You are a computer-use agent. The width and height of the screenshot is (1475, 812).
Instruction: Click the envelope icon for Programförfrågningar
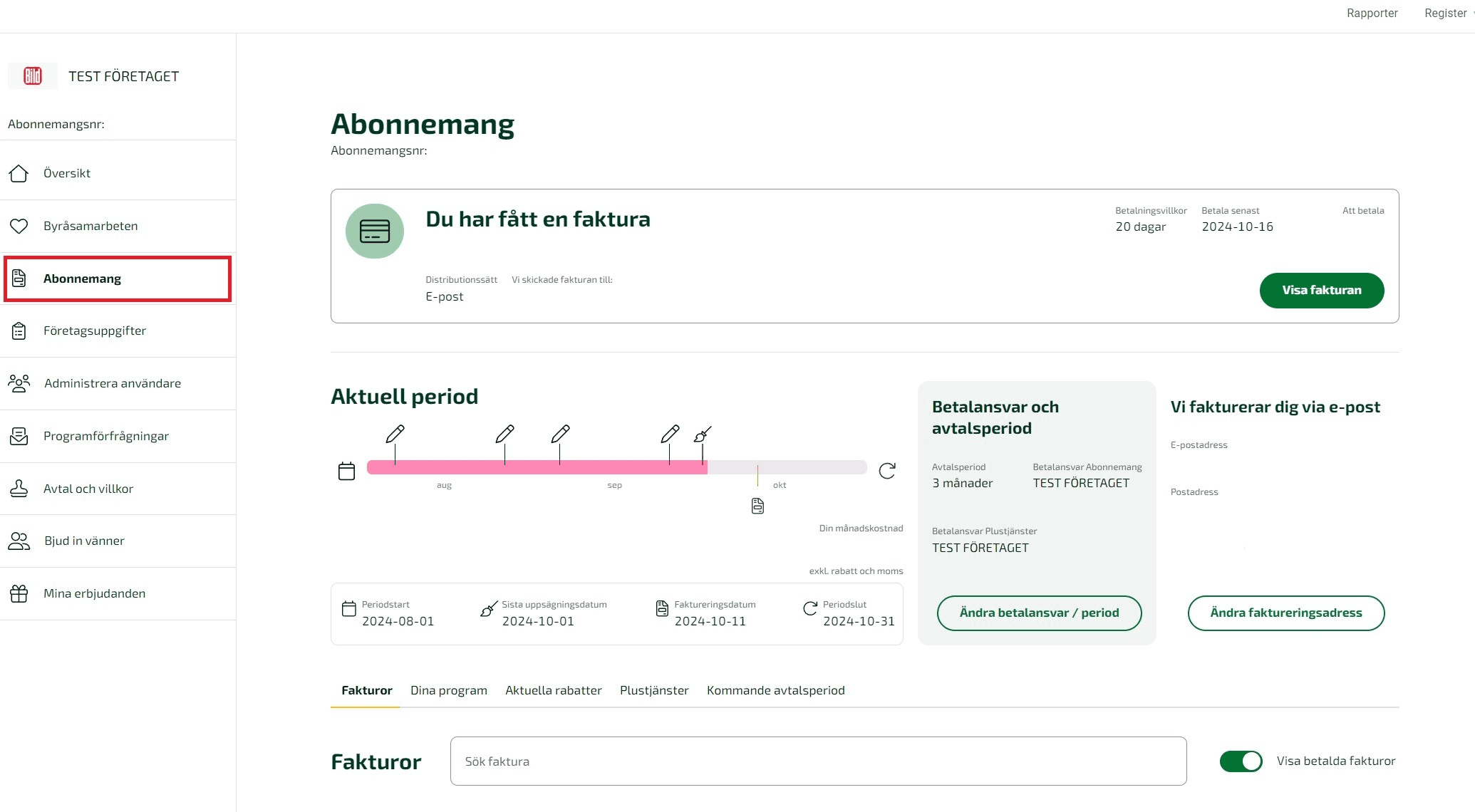[x=19, y=436]
